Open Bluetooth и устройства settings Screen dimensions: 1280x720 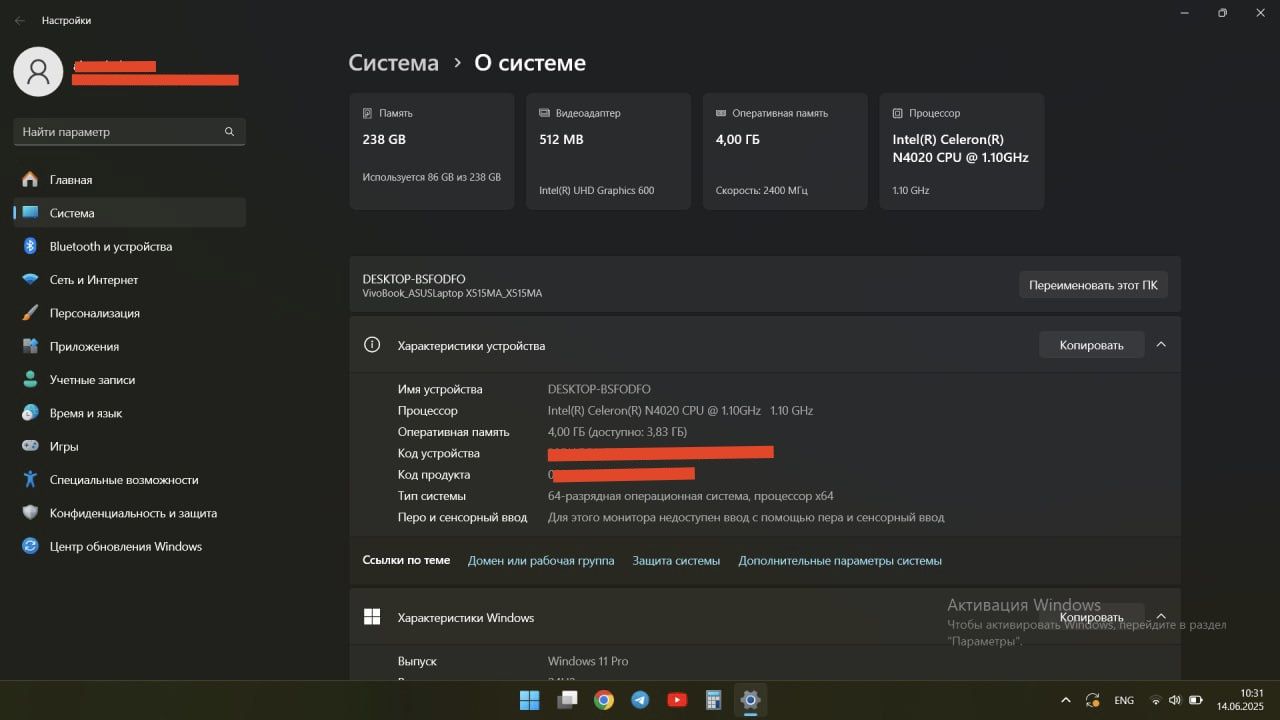(129, 246)
